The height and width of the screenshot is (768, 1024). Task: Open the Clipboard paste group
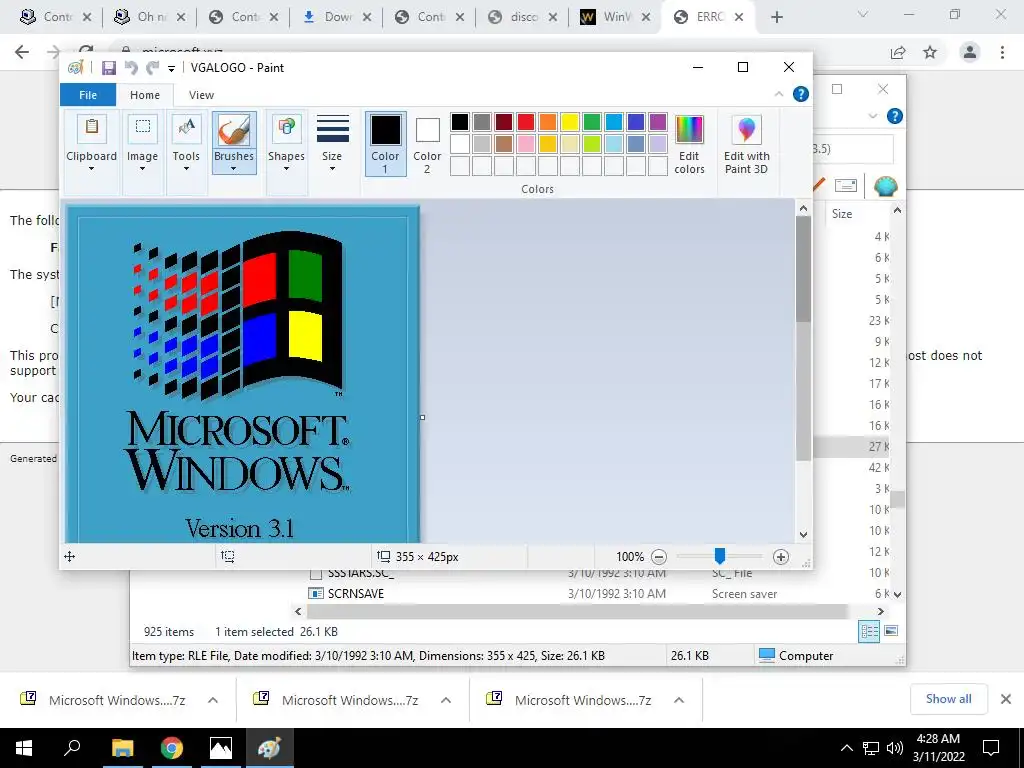point(91,144)
